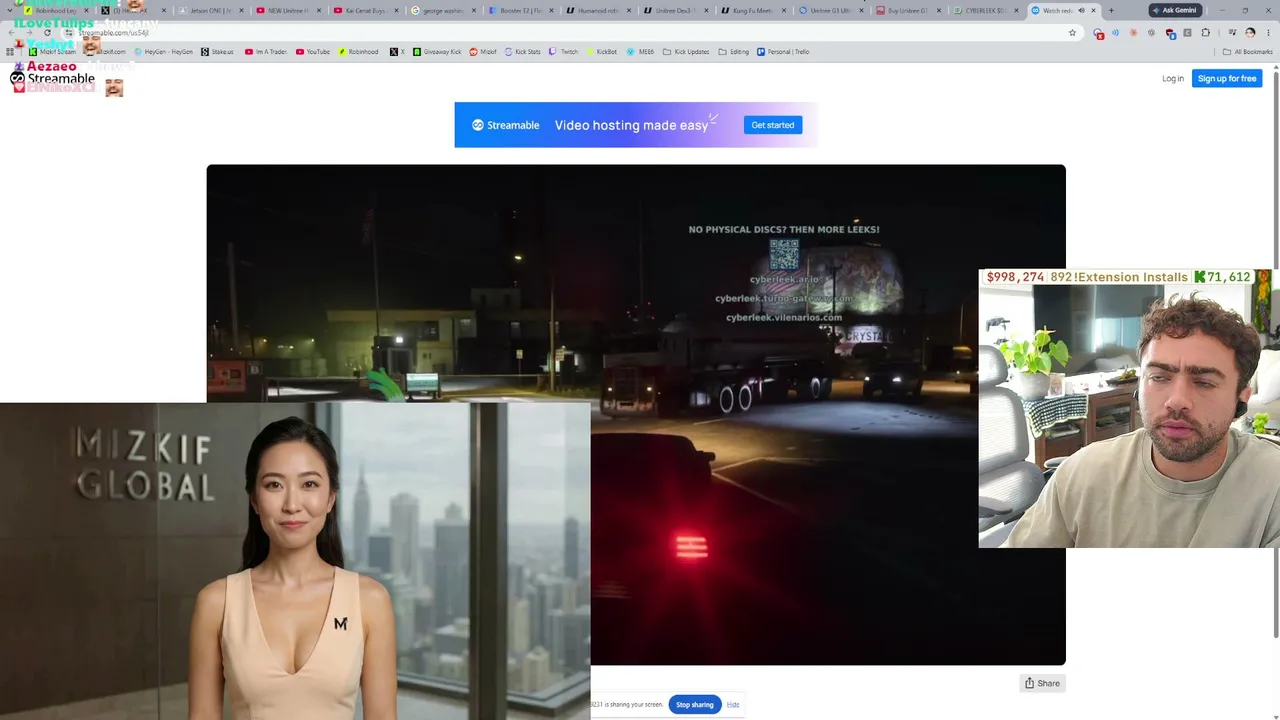This screenshot has height=720, width=1280.
Task: Hide the screen sharing notification
Action: tap(733, 705)
